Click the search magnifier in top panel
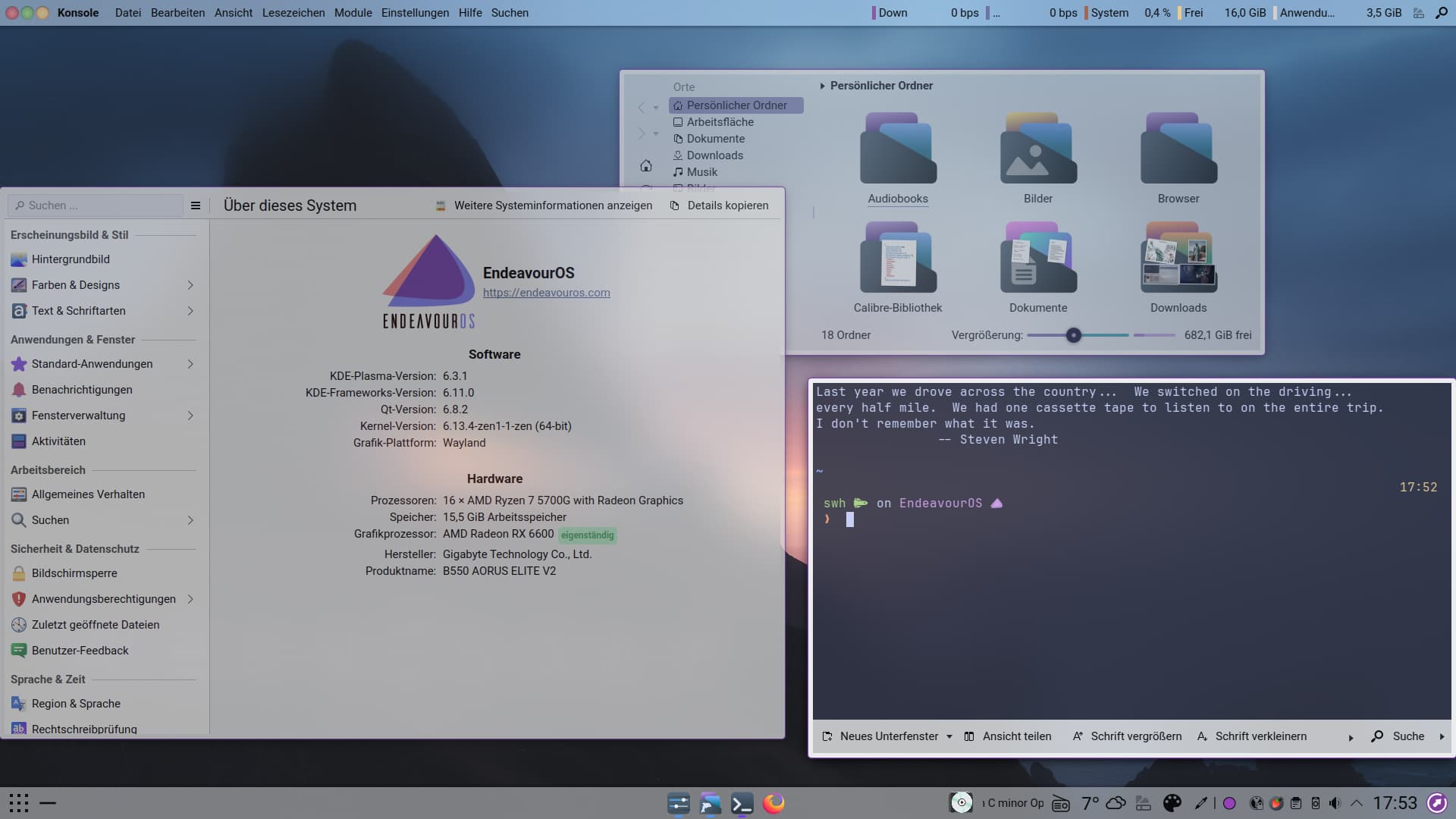The height and width of the screenshot is (819, 1456). 1442,13
